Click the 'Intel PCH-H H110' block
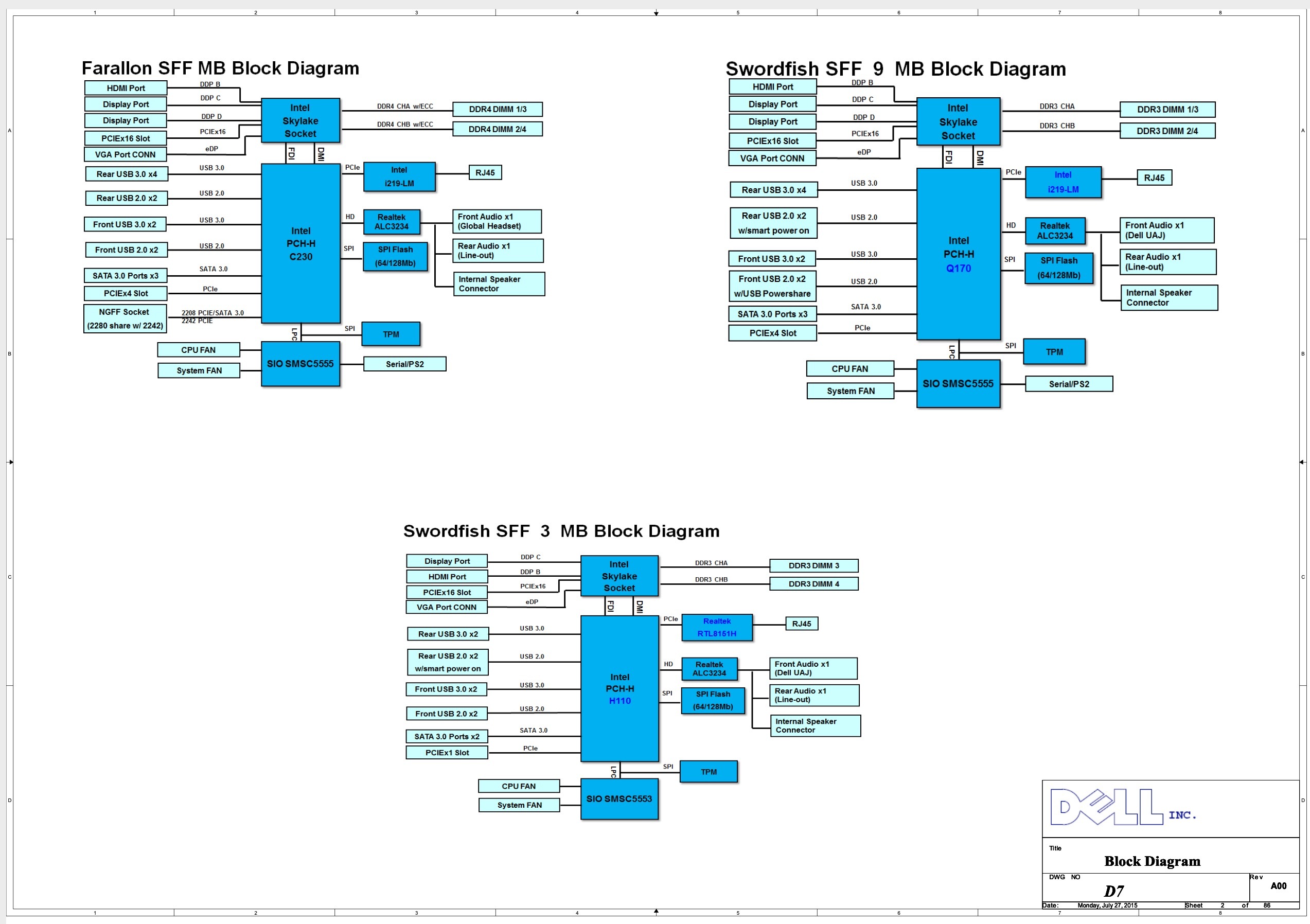Image resolution: width=1310 pixels, height=924 pixels. (619, 689)
